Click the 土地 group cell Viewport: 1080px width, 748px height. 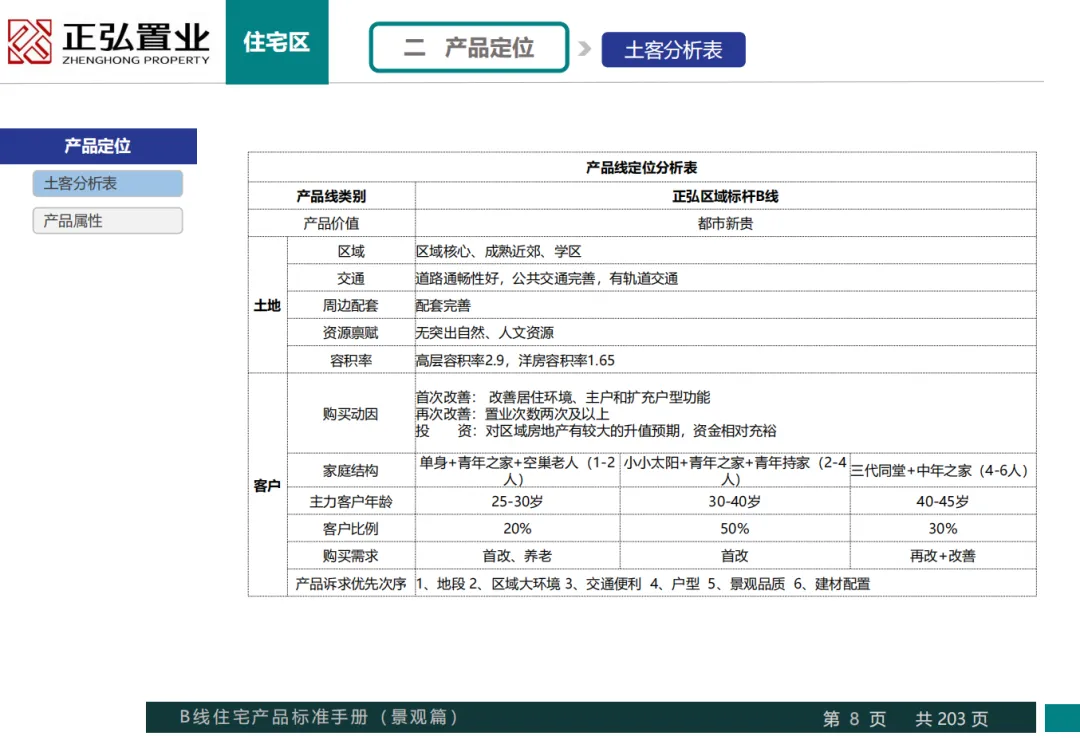(x=267, y=305)
